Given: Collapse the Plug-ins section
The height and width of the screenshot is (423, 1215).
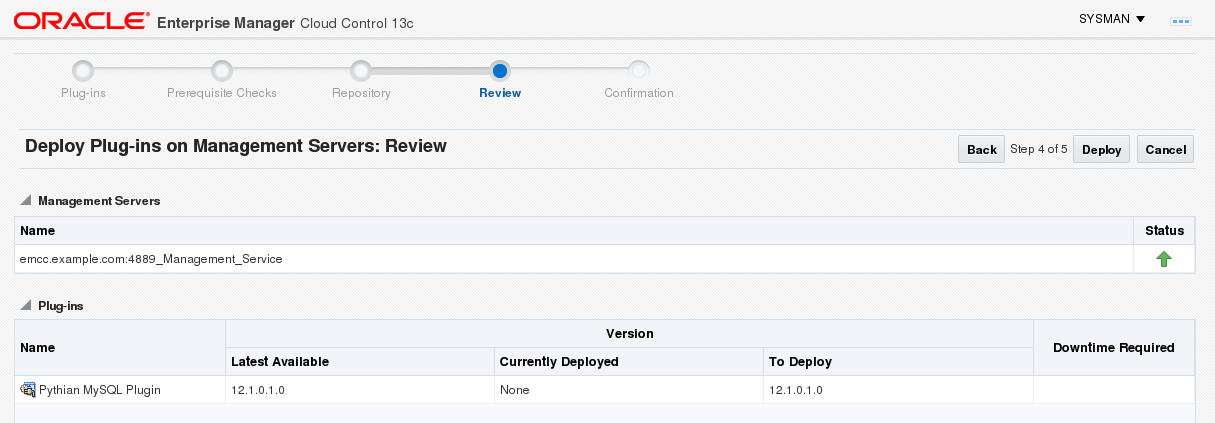Looking at the screenshot, I should click(26, 306).
